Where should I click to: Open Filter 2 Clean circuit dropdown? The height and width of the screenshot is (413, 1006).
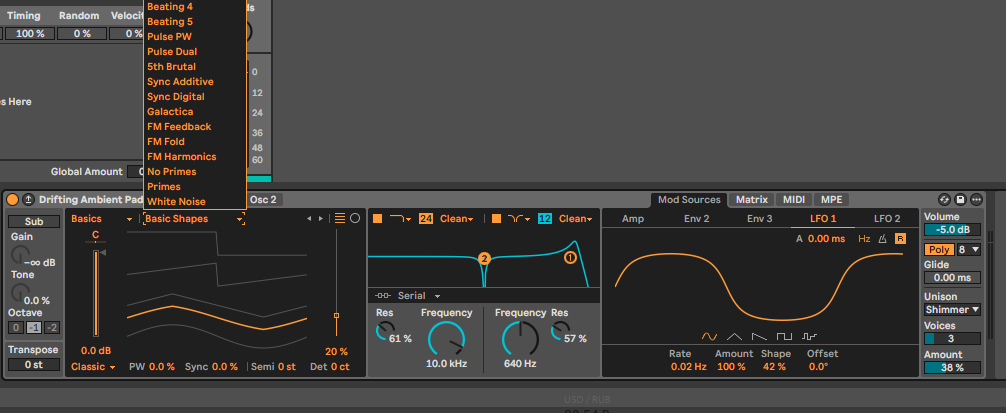point(575,219)
